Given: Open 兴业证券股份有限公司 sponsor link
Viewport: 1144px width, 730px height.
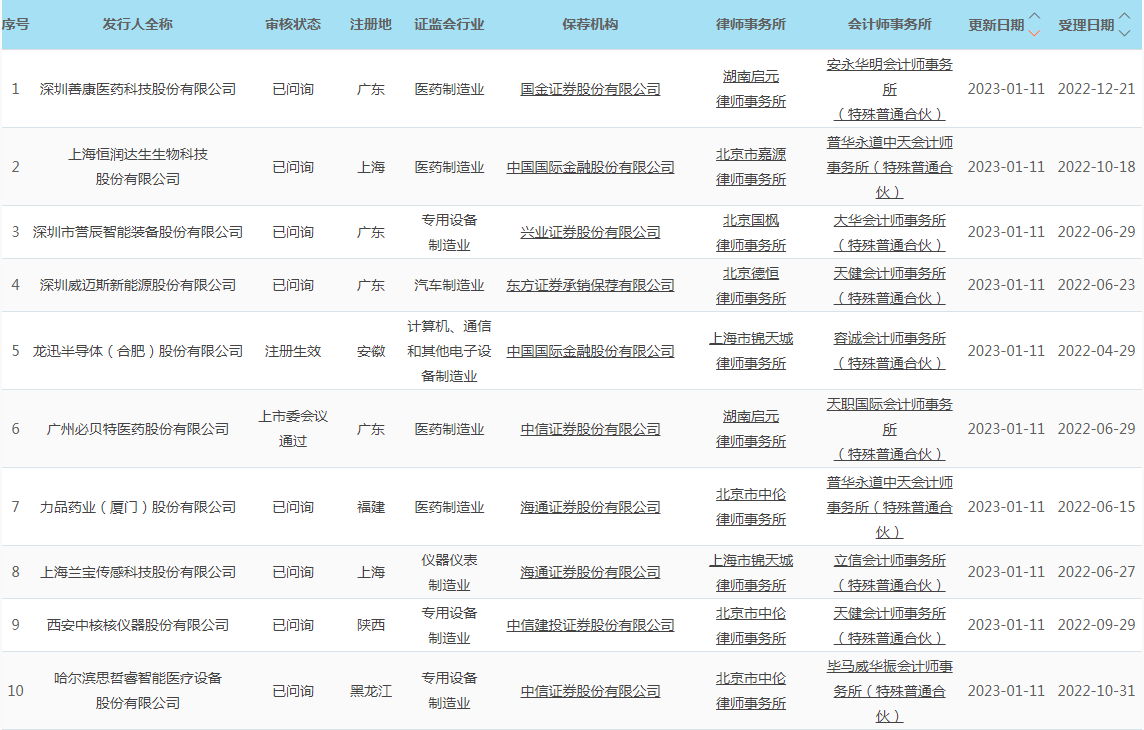Looking at the screenshot, I should (590, 232).
